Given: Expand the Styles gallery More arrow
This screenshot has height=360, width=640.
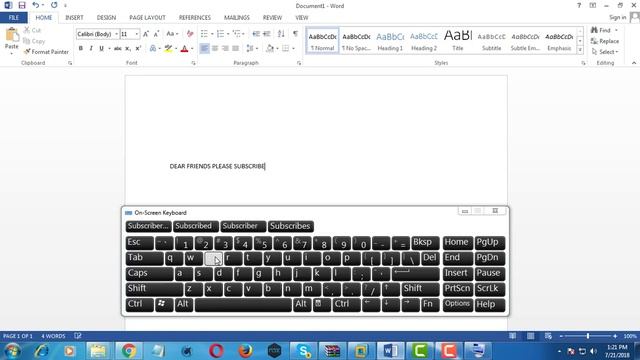Looking at the screenshot, I should tap(580, 50).
